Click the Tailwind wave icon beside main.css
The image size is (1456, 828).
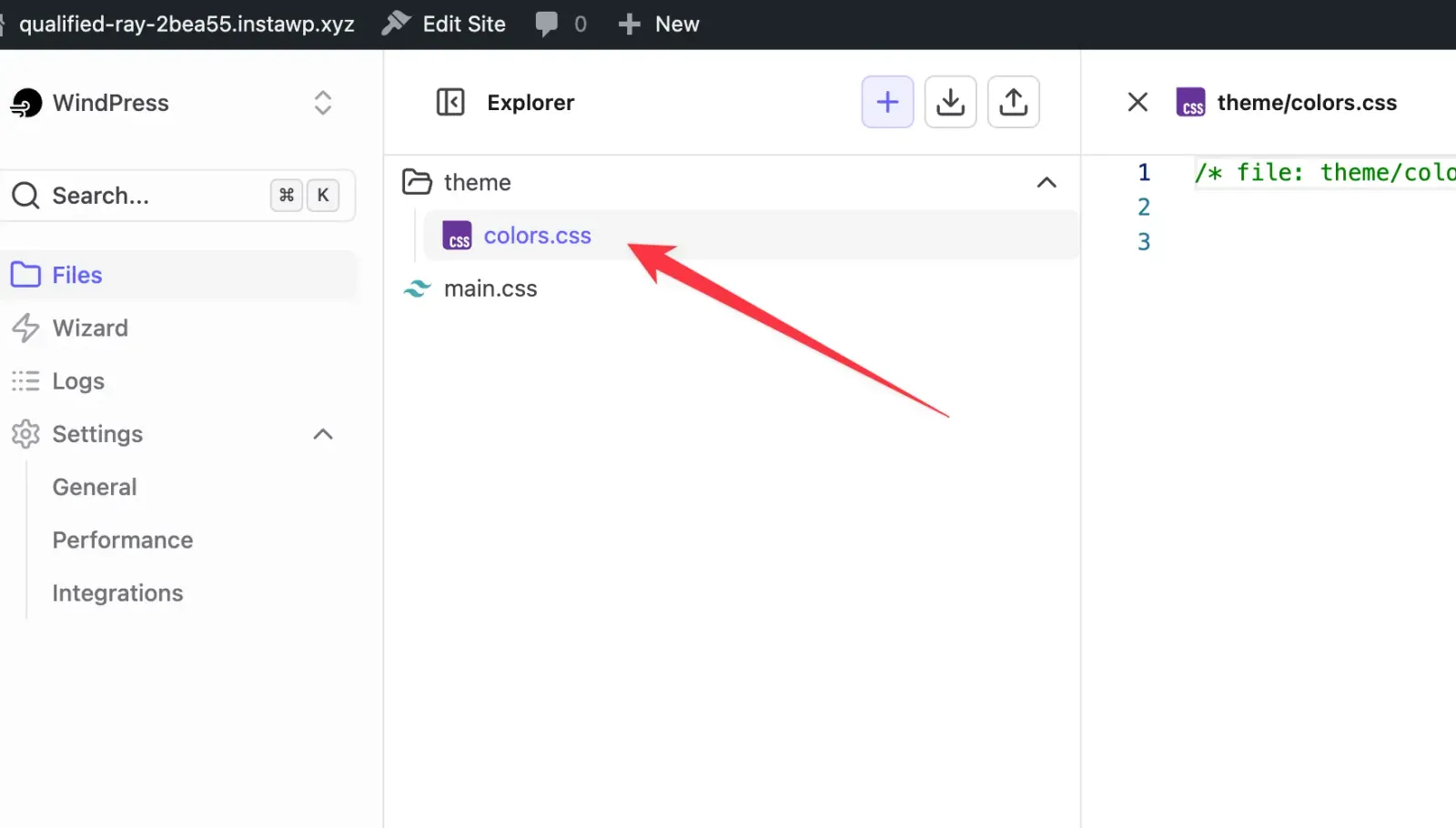[x=417, y=288]
